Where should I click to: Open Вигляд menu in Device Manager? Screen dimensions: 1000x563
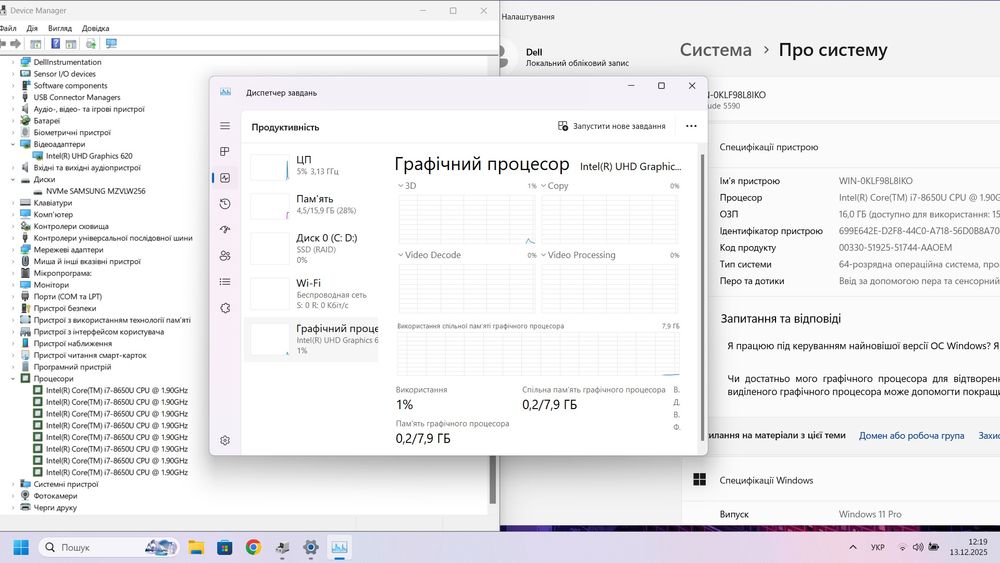(60, 28)
